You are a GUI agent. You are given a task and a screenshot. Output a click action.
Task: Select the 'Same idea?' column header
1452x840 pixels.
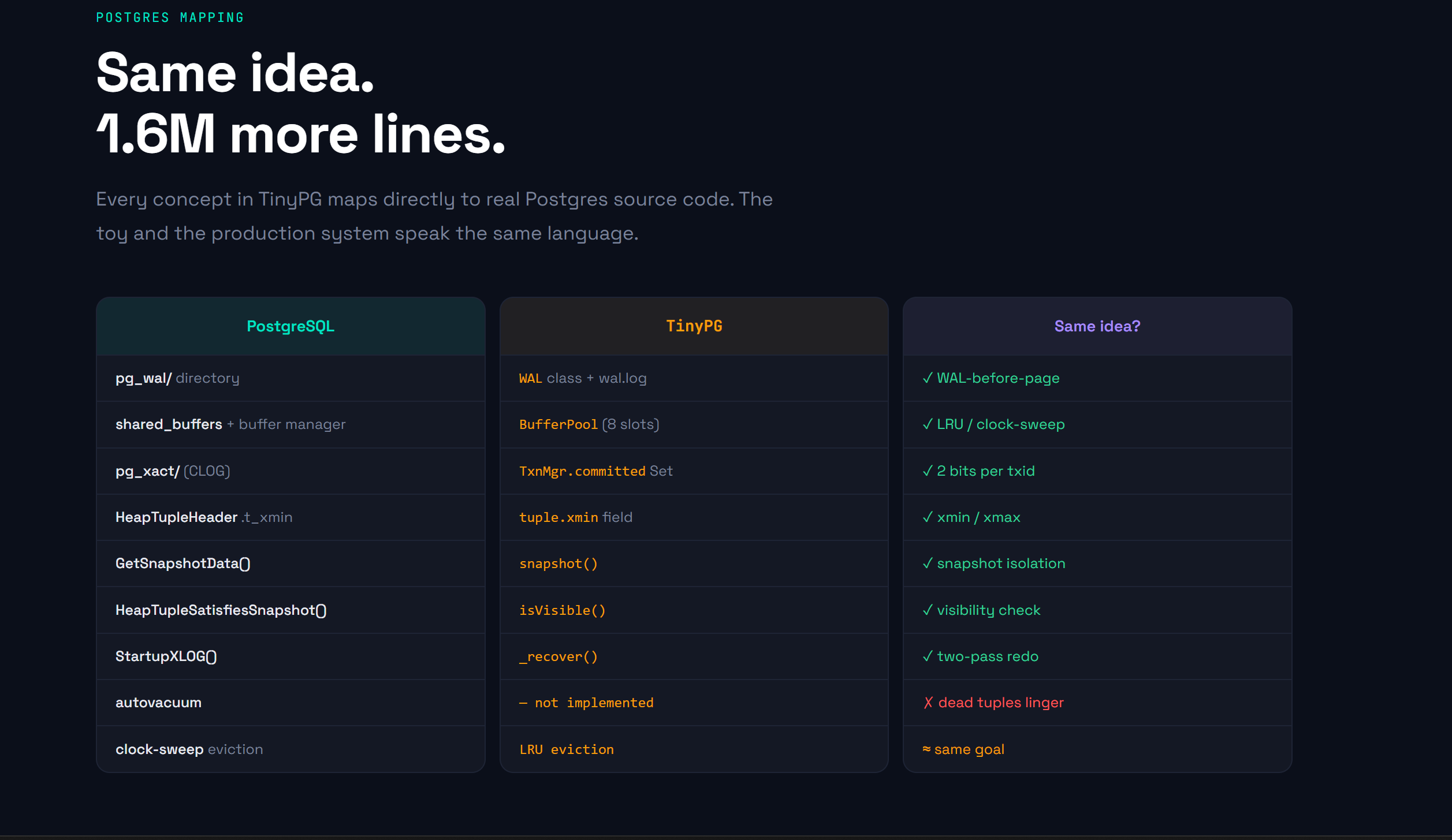coord(1097,326)
